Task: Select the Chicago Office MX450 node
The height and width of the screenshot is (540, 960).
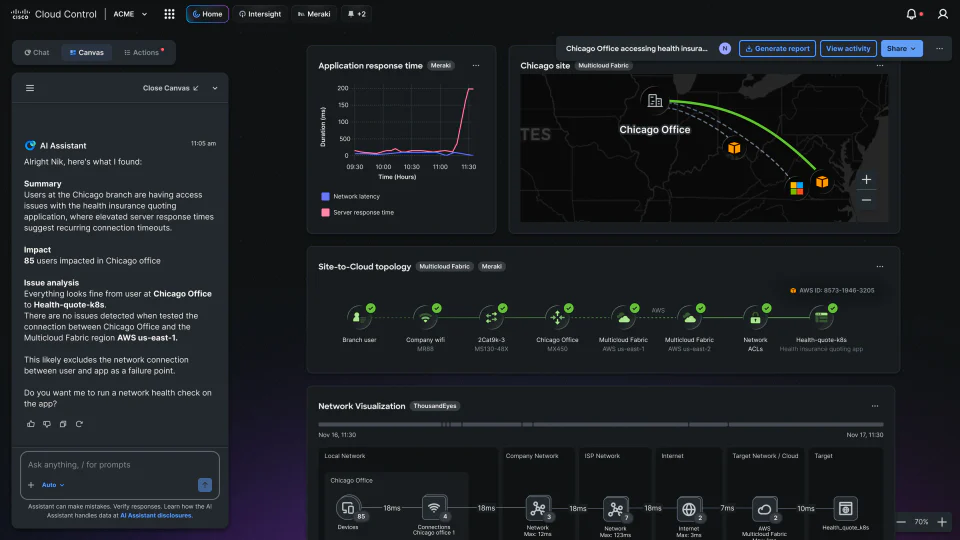Action: click(557, 317)
